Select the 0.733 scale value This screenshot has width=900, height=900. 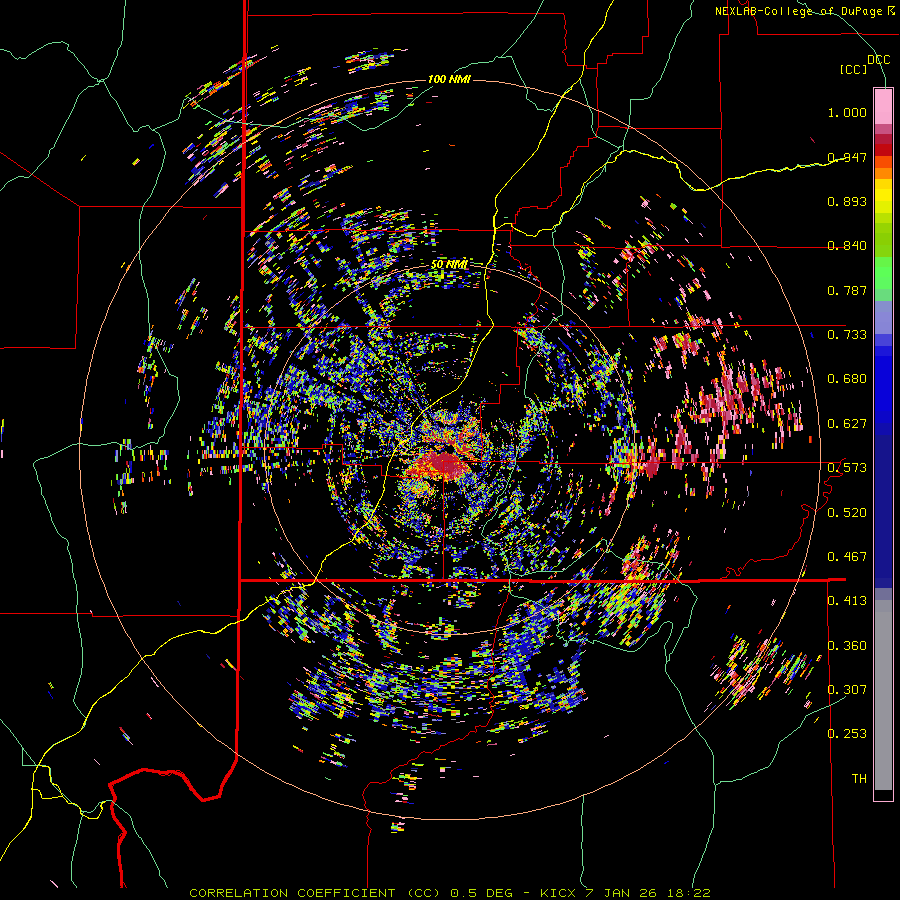(847, 335)
